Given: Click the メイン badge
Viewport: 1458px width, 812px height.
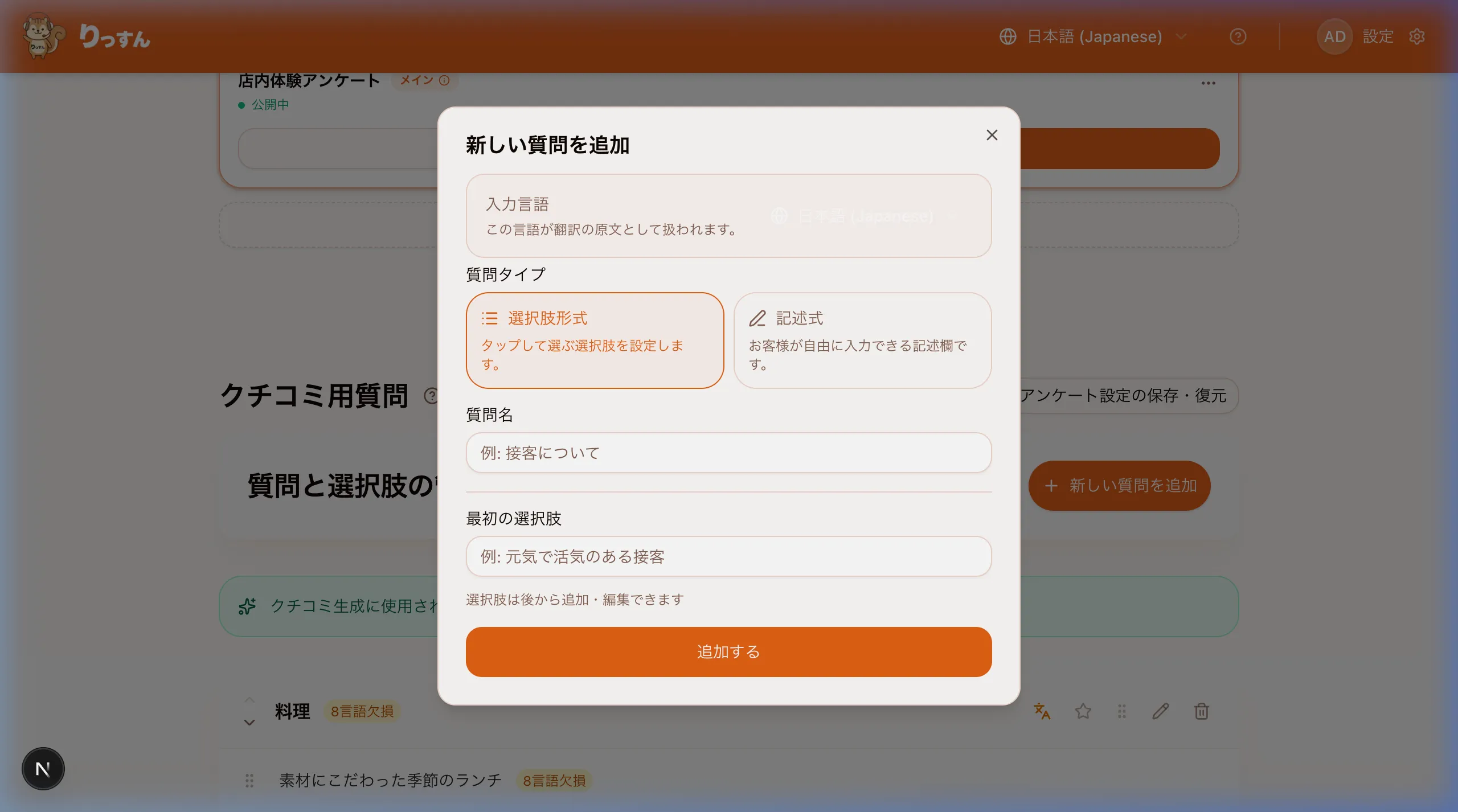Looking at the screenshot, I should click(424, 80).
